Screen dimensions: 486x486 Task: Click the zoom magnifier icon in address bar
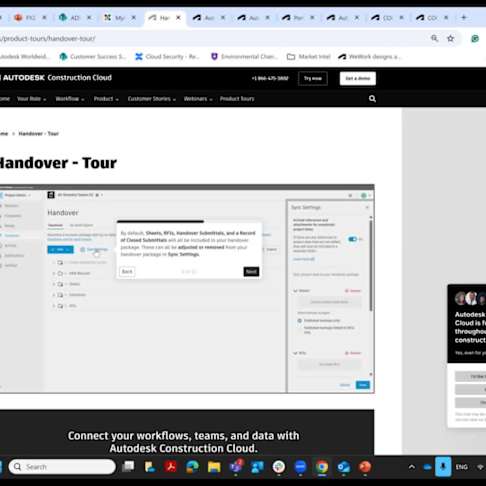434,38
